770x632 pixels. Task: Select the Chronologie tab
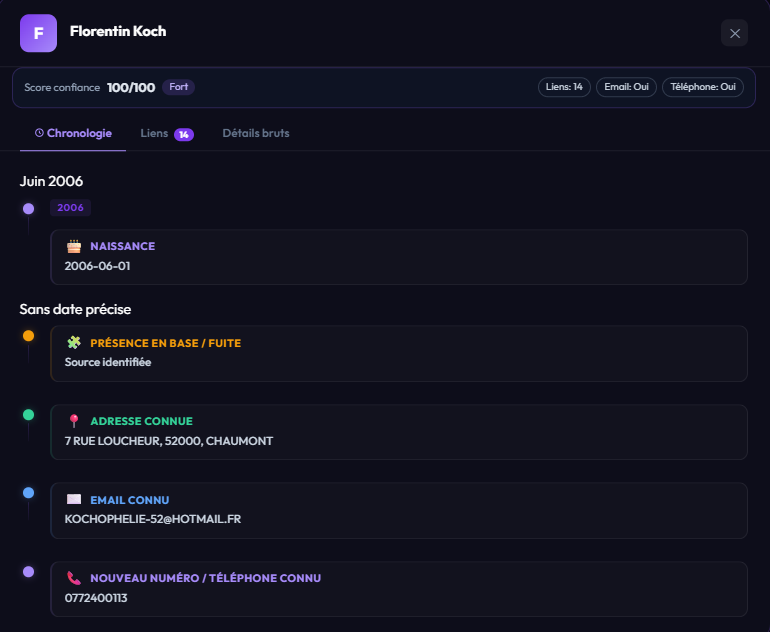tap(73, 134)
